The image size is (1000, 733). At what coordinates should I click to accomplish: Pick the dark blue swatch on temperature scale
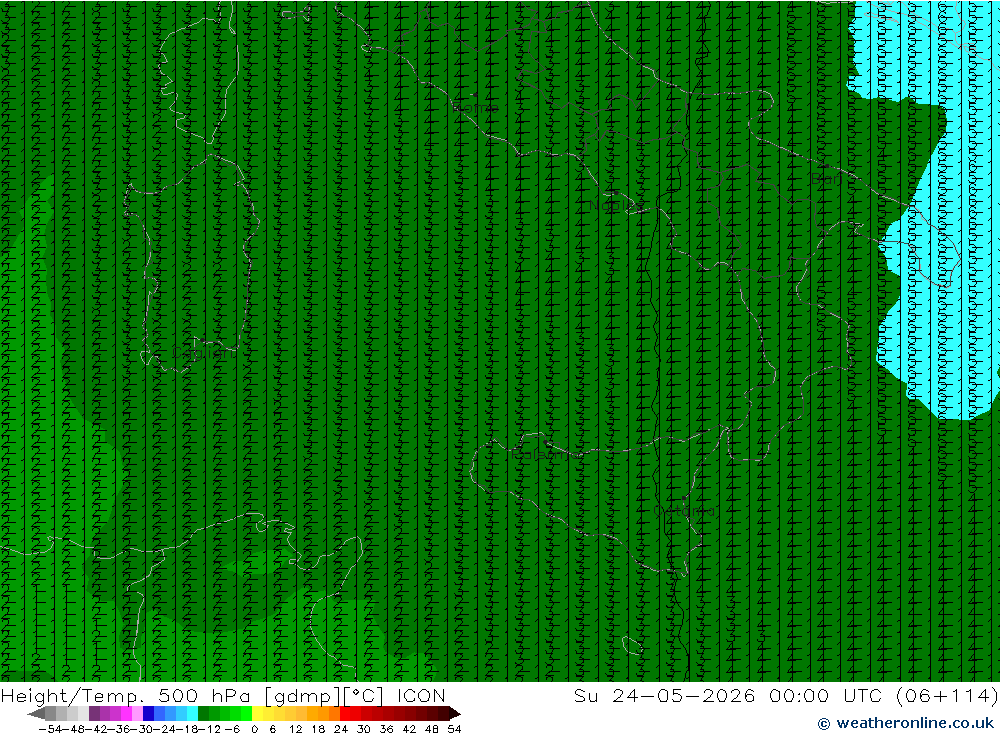click(x=148, y=713)
